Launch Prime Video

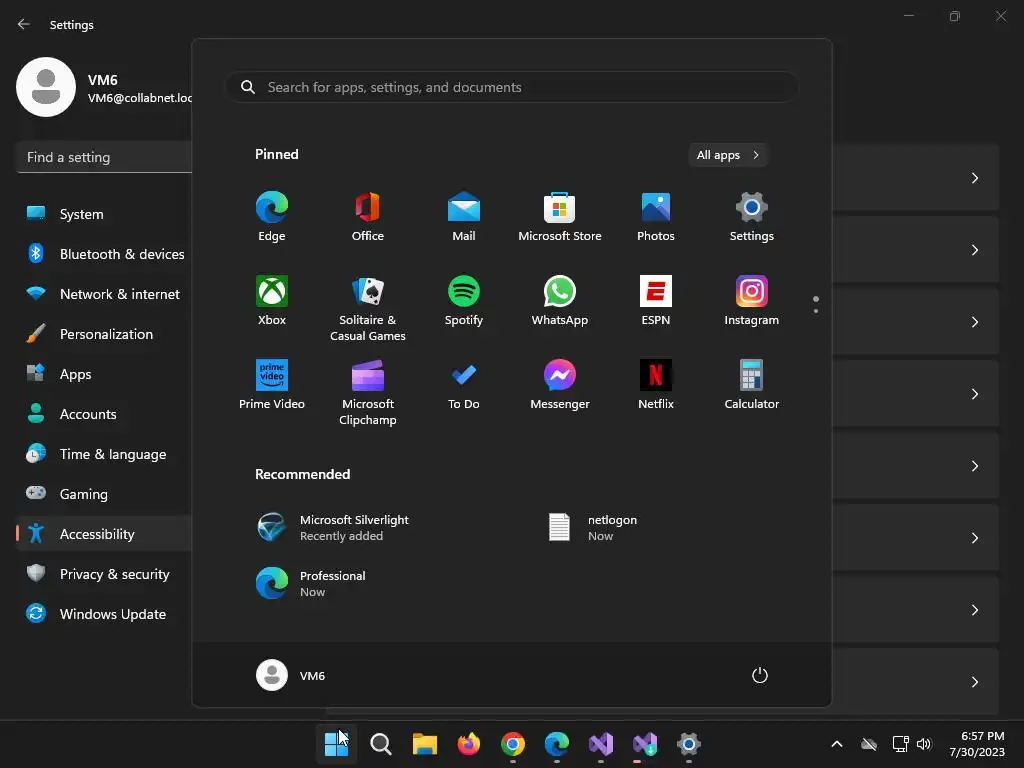click(272, 385)
